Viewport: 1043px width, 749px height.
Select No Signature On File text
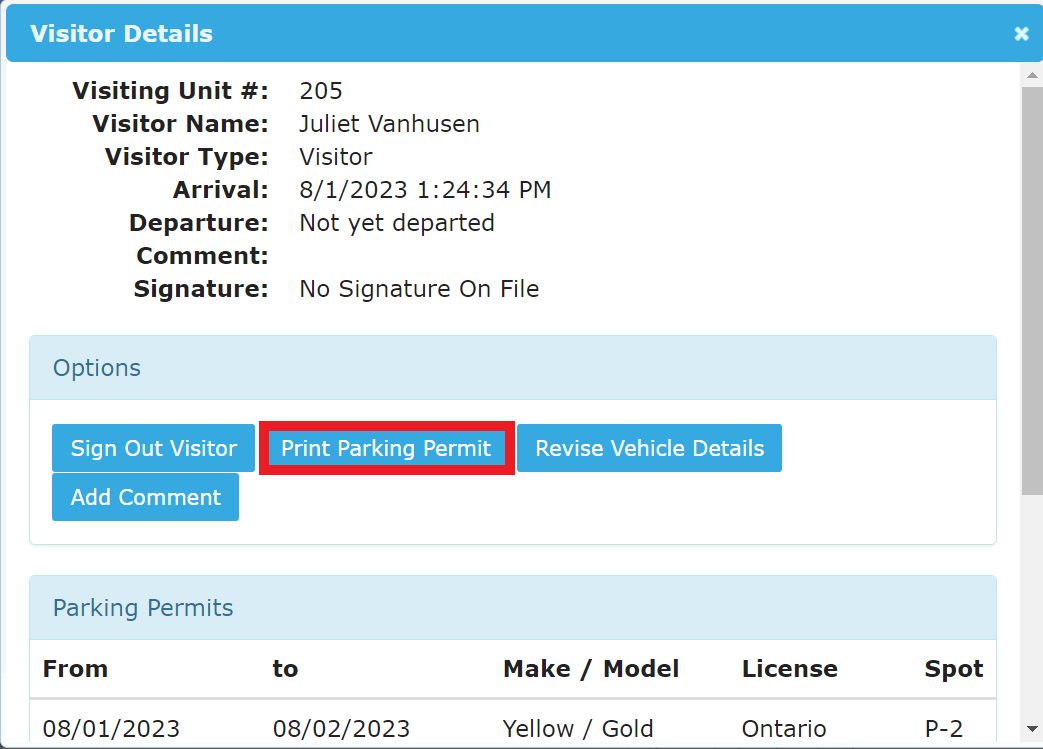(418, 288)
